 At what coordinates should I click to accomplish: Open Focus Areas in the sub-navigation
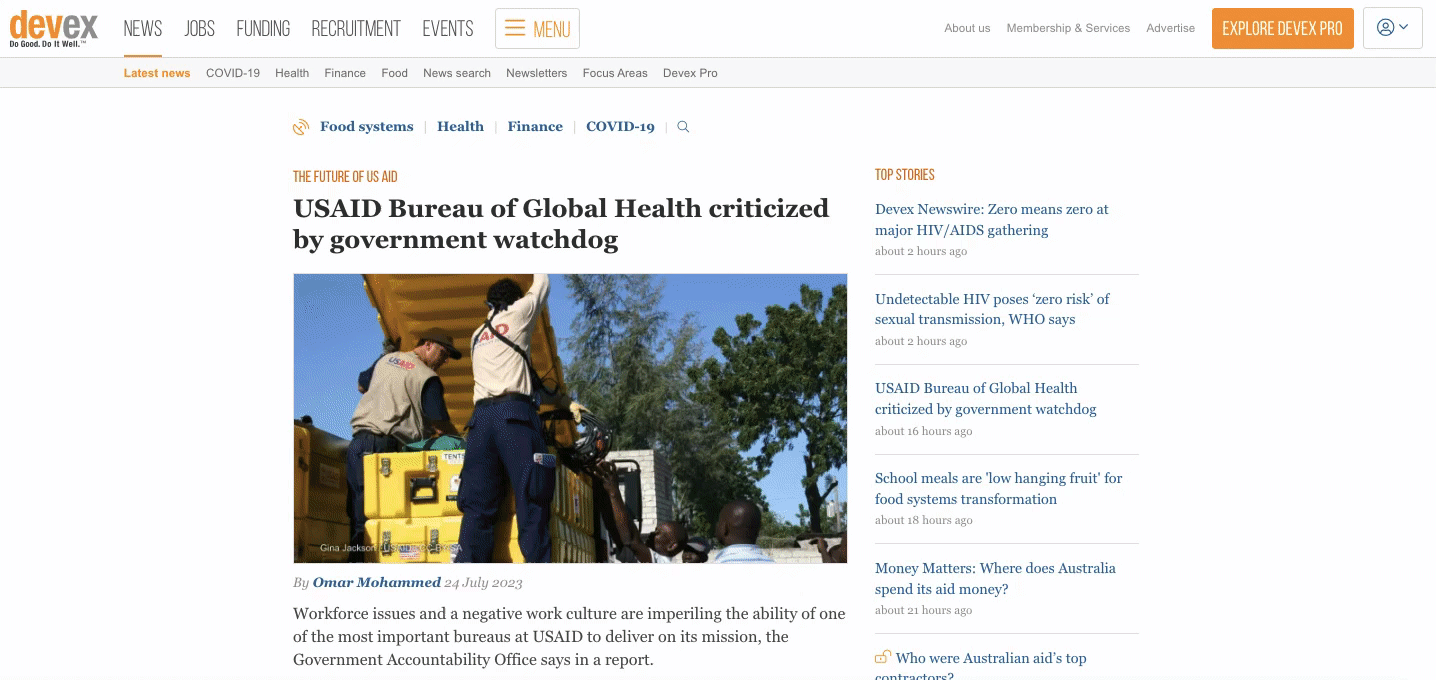pos(615,73)
